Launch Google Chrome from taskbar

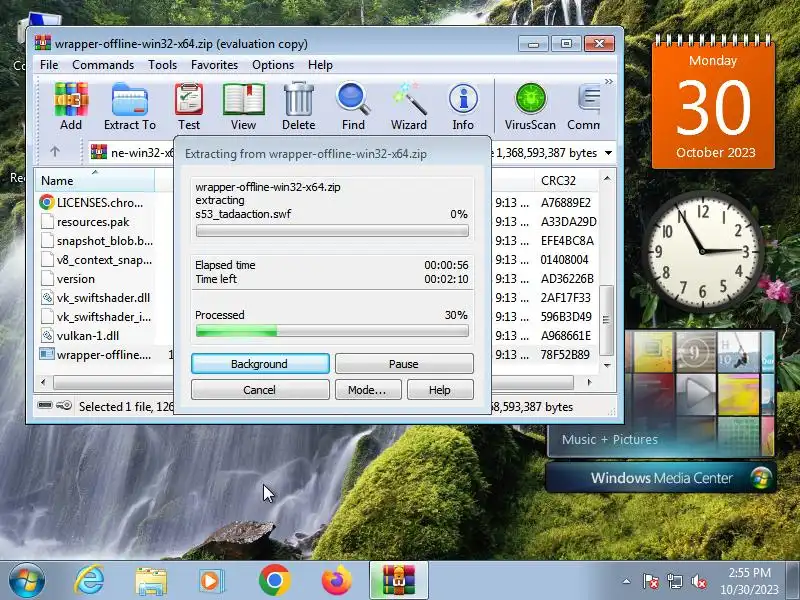click(x=274, y=581)
